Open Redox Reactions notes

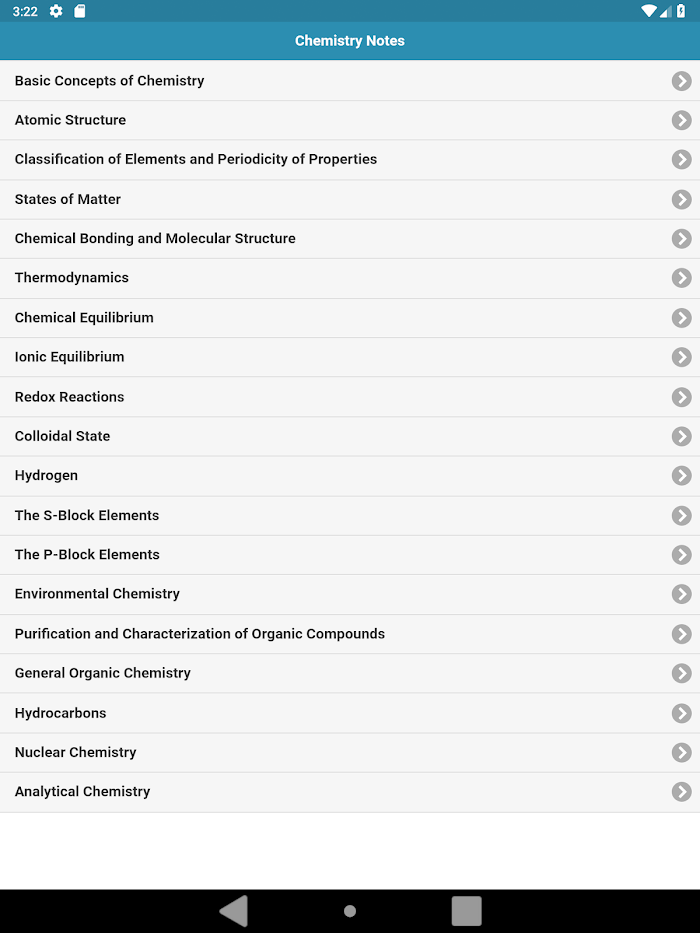[350, 397]
